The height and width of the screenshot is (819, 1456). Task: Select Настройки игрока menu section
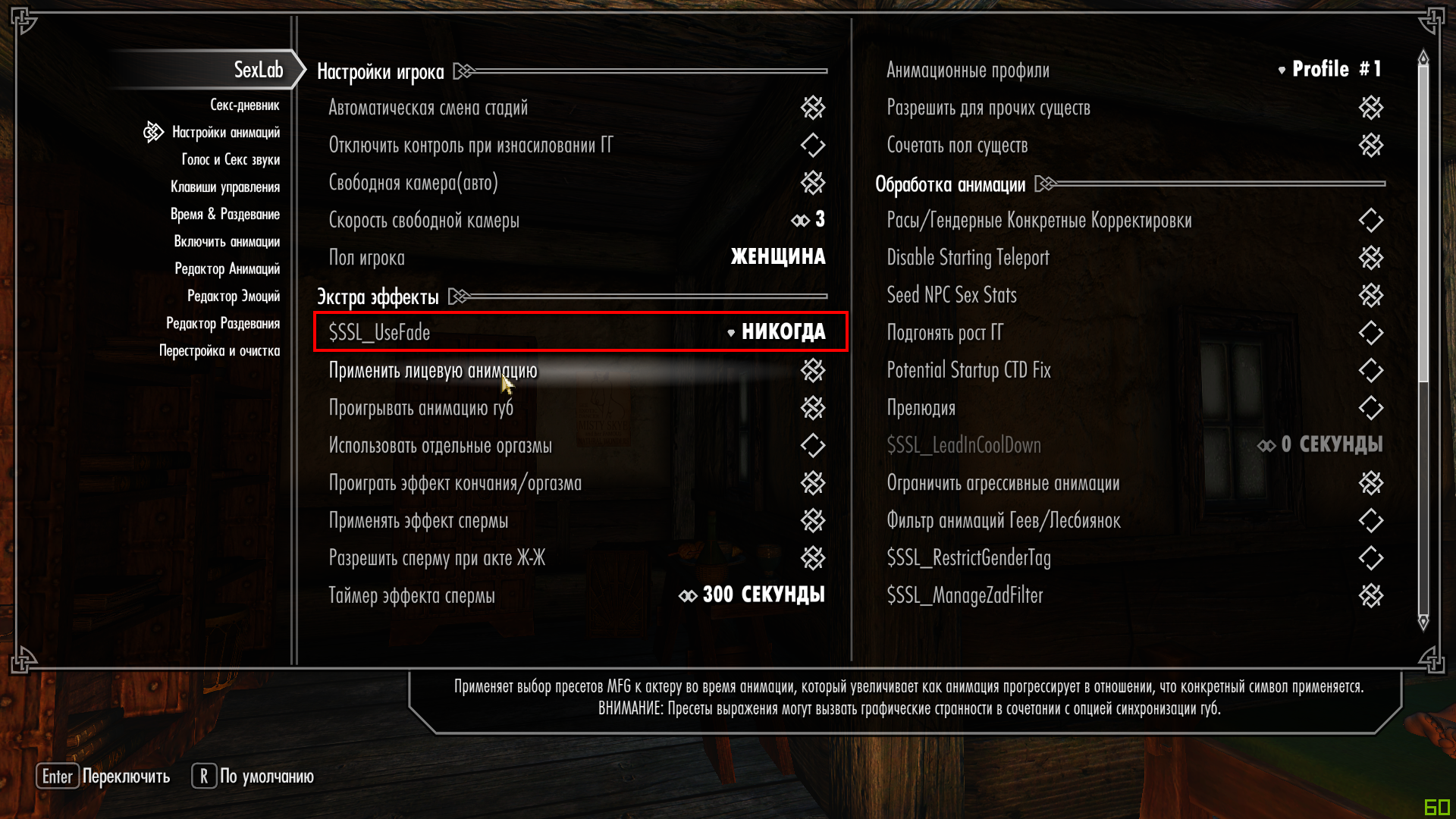[x=383, y=68]
